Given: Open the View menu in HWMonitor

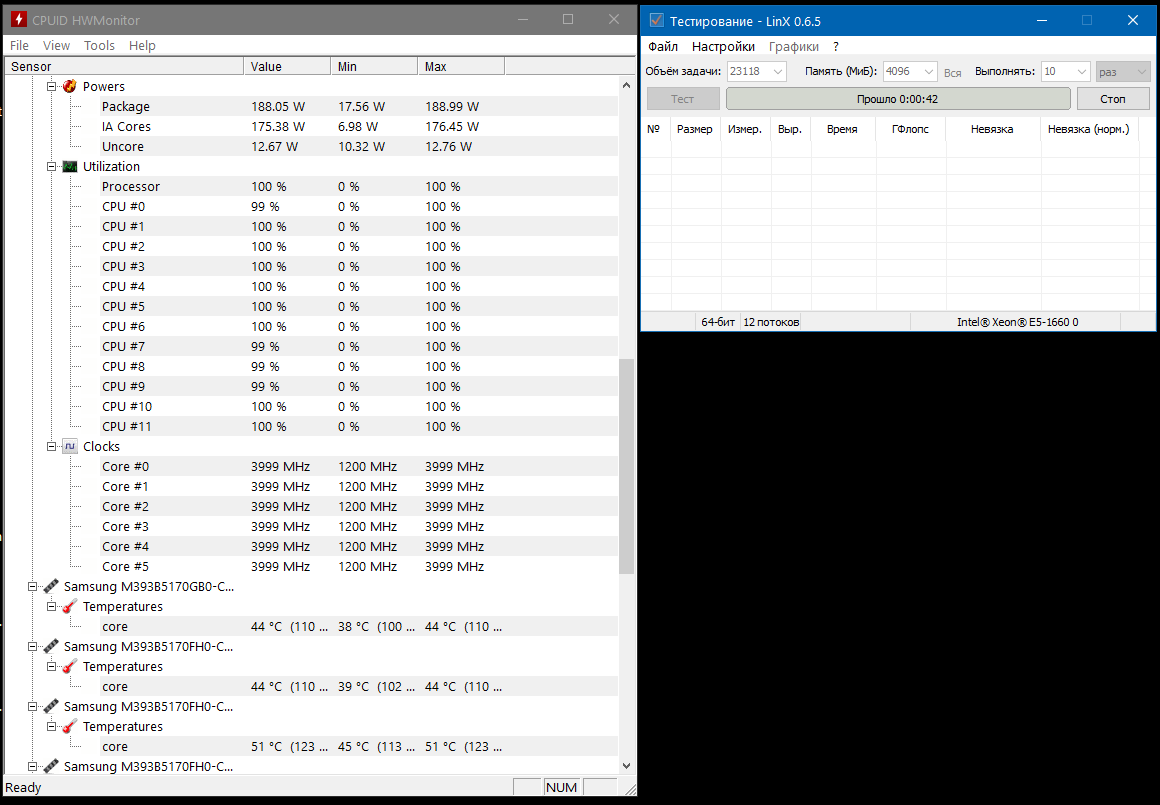Looking at the screenshot, I should [56, 45].
